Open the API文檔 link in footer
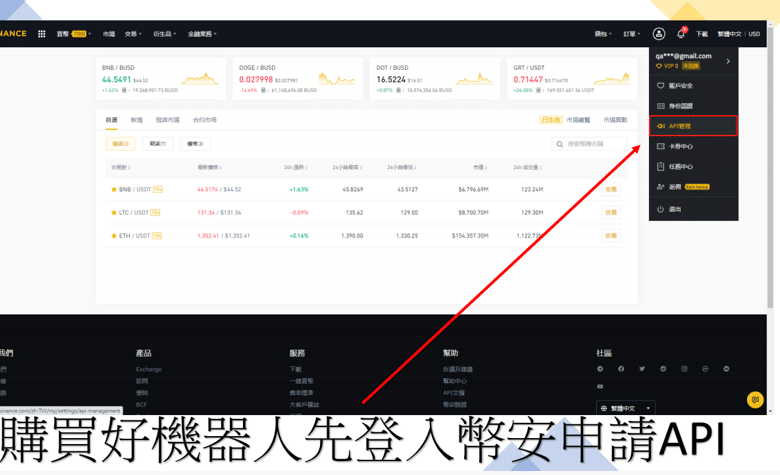Image resolution: width=780 pixels, height=475 pixels. coord(454,393)
